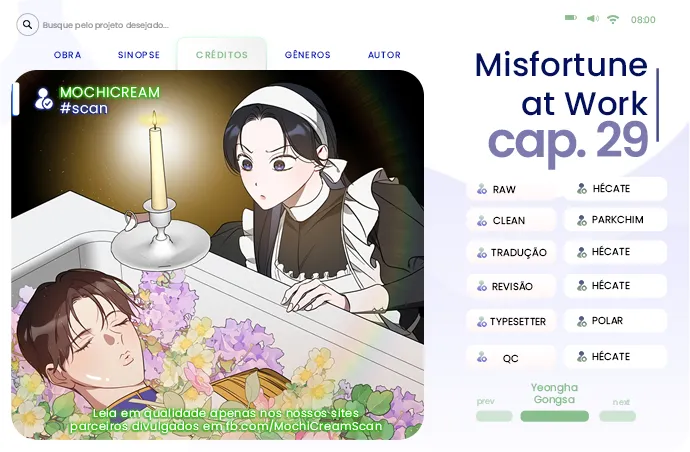Click the MochiCream verified user icon
Viewport: 690px width, 452px height.
coord(44,99)
